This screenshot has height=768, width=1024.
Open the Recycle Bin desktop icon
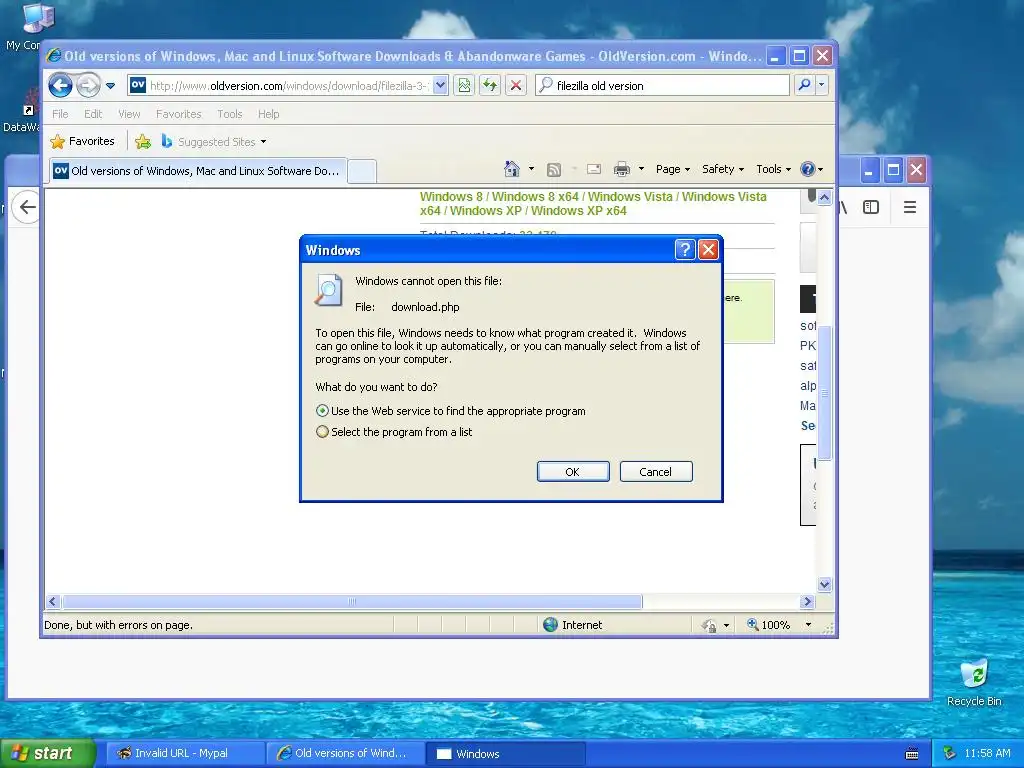point(974,682)
